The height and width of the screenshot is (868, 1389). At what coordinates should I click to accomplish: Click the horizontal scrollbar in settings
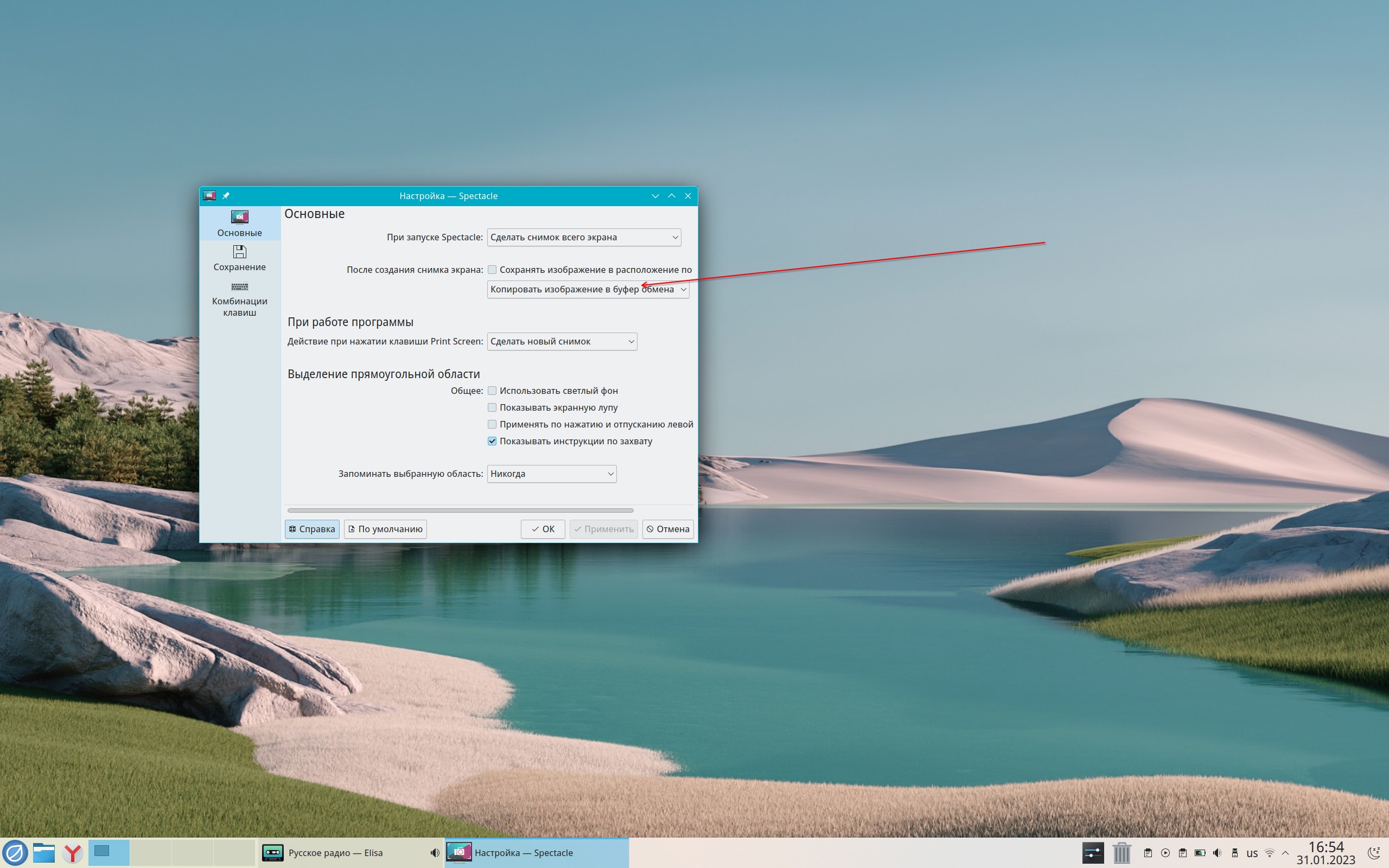(460, 510)
